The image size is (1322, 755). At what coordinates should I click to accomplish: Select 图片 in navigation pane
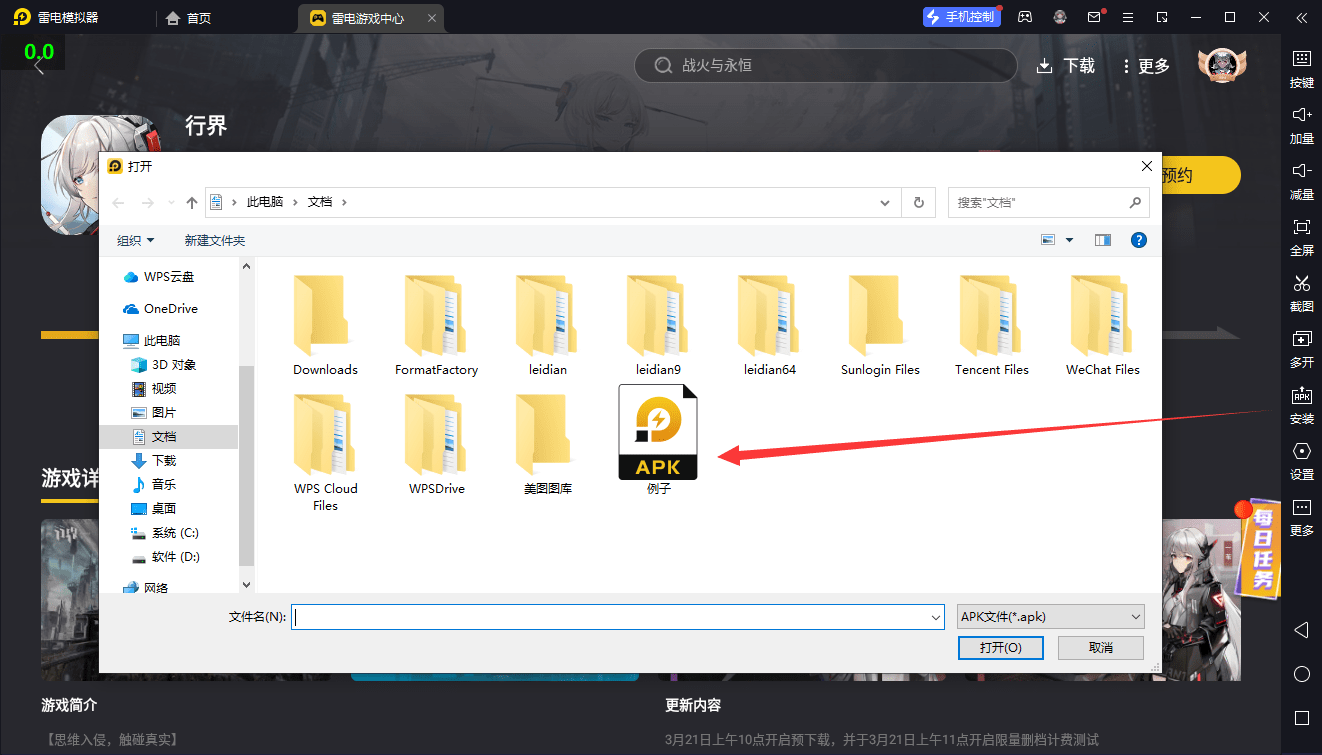click(155, 413)
